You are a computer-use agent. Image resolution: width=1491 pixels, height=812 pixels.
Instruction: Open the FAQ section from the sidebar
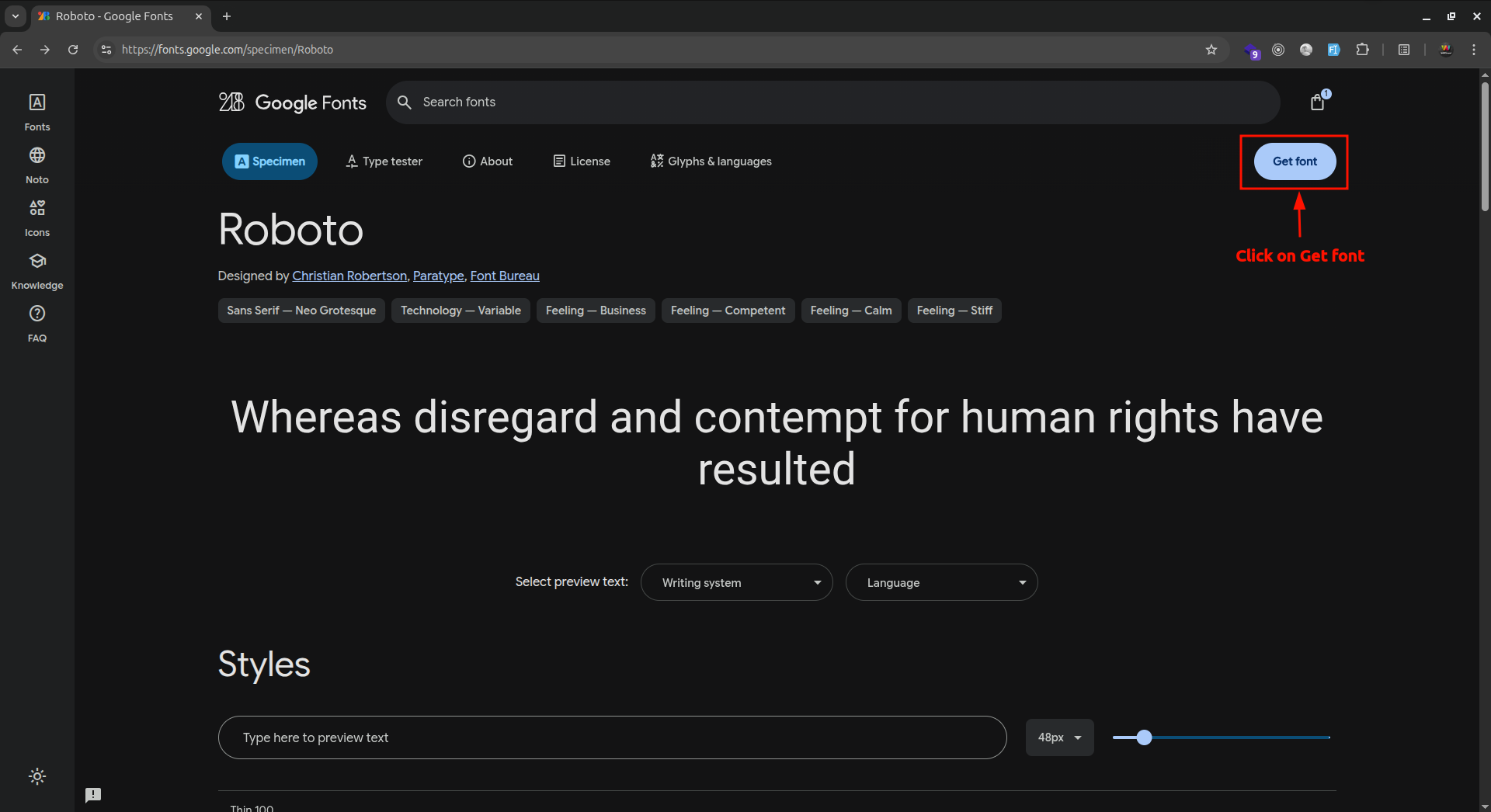click(x=36, y=321)
